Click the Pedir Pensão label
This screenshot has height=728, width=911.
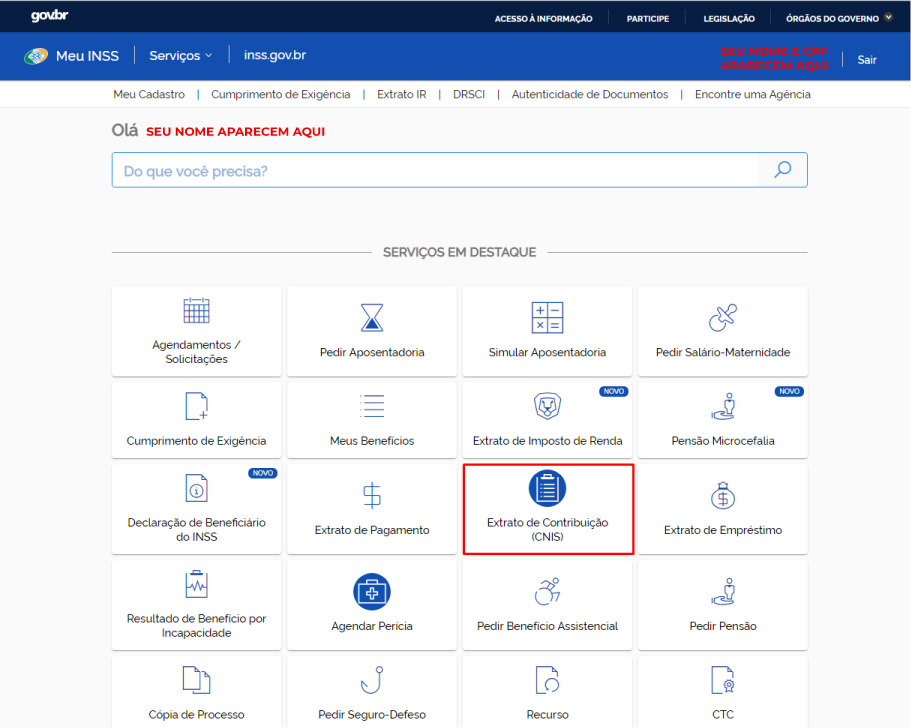tap(723, 626)
